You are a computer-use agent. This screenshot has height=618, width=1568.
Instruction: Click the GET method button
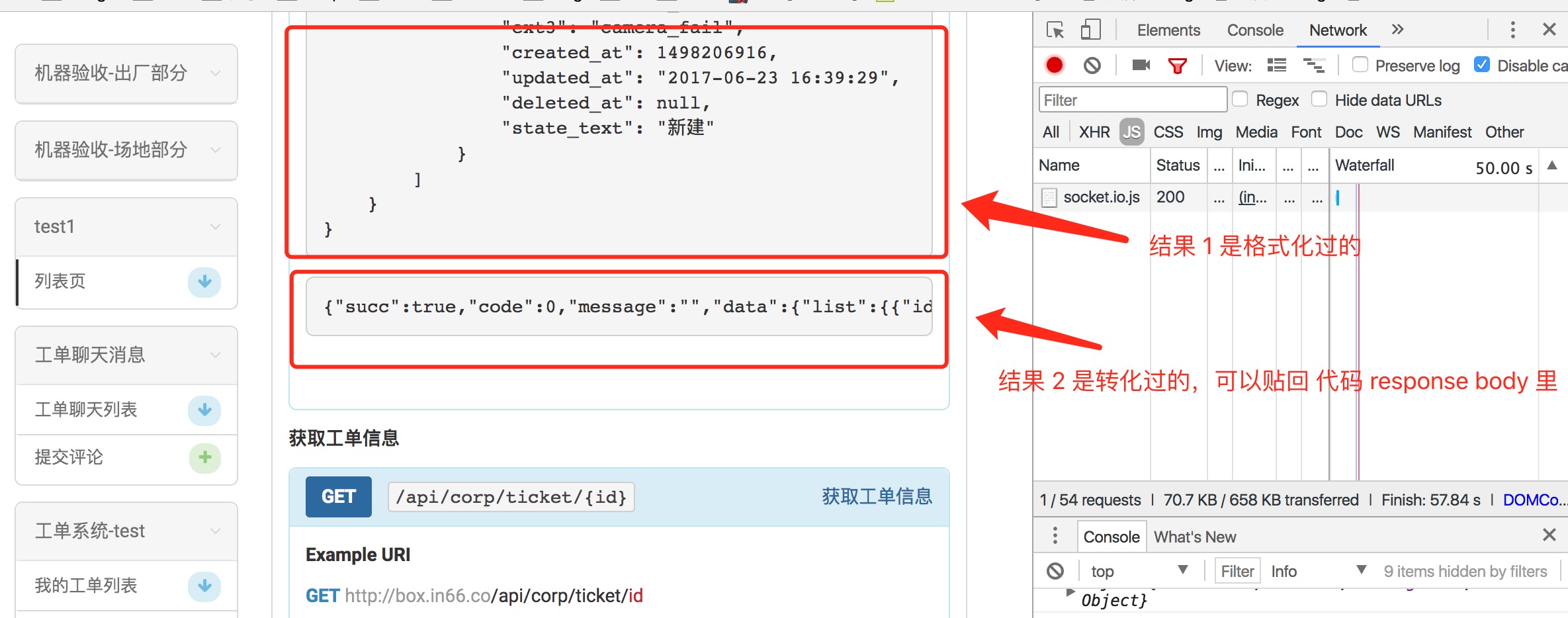tap(339, 497)
